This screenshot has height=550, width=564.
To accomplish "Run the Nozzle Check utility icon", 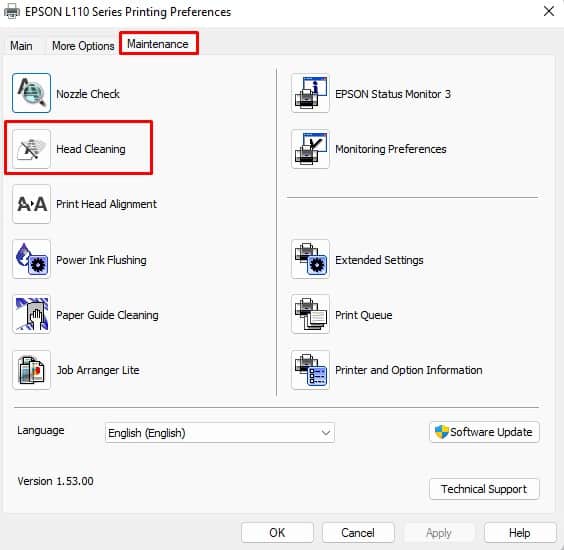I will click(31, 93).
